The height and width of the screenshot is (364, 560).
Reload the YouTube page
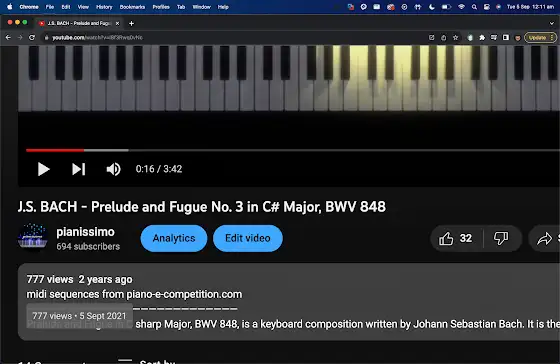(32, 38)
